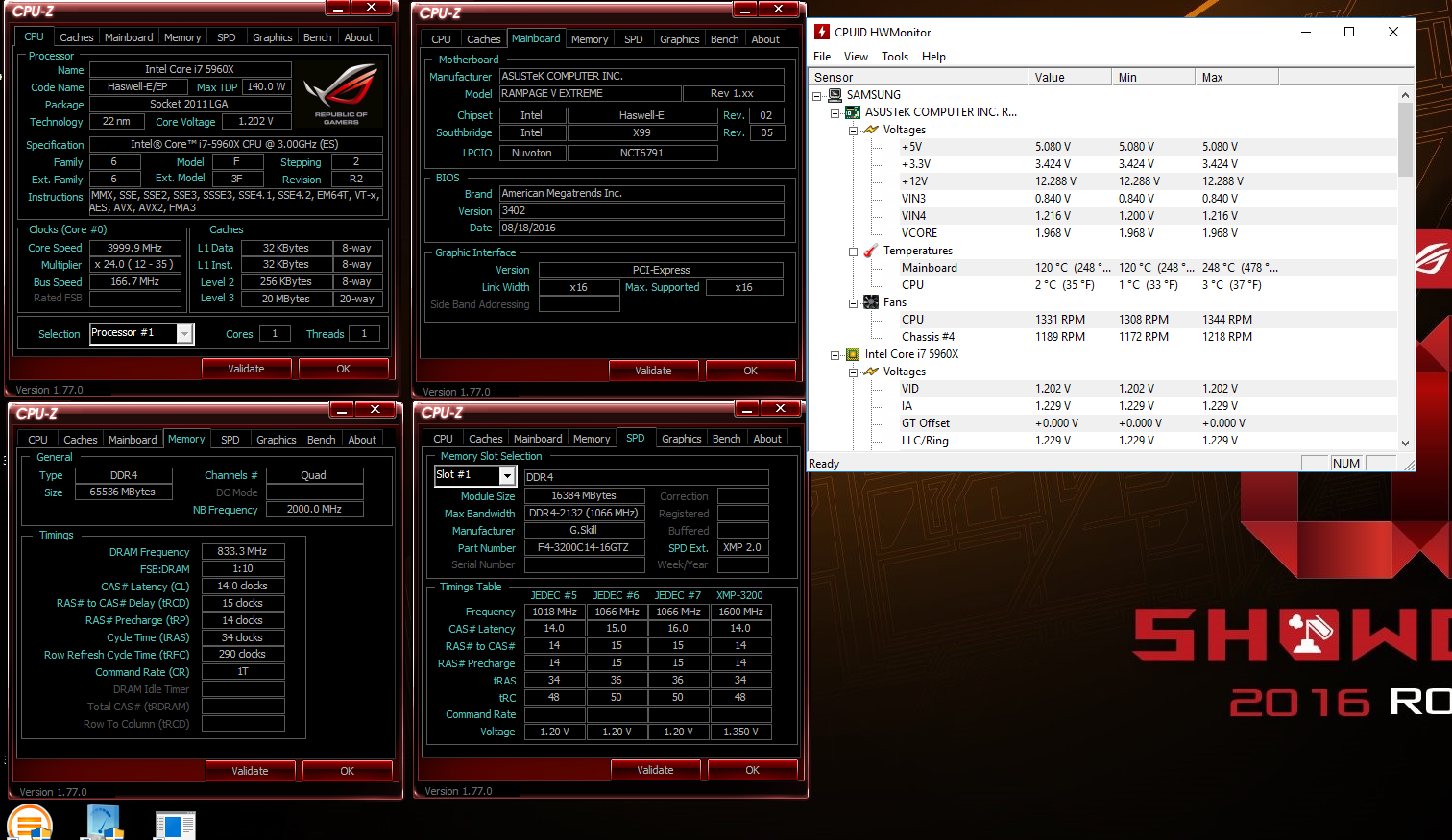Open CPU tab in CPU-Z SPD window
1452x840 pixels.
(x=443, y=439)
